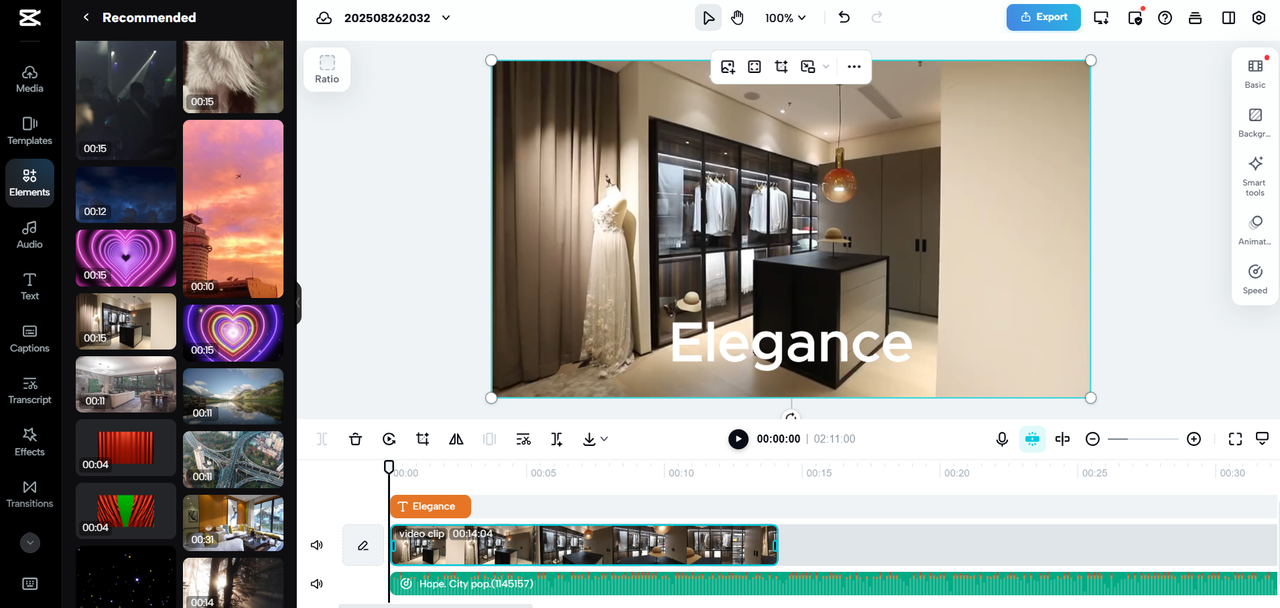Select the crop tool in timeline toolbar
The width and height of the screenshot is (1280, 608).
click(423, 439)
